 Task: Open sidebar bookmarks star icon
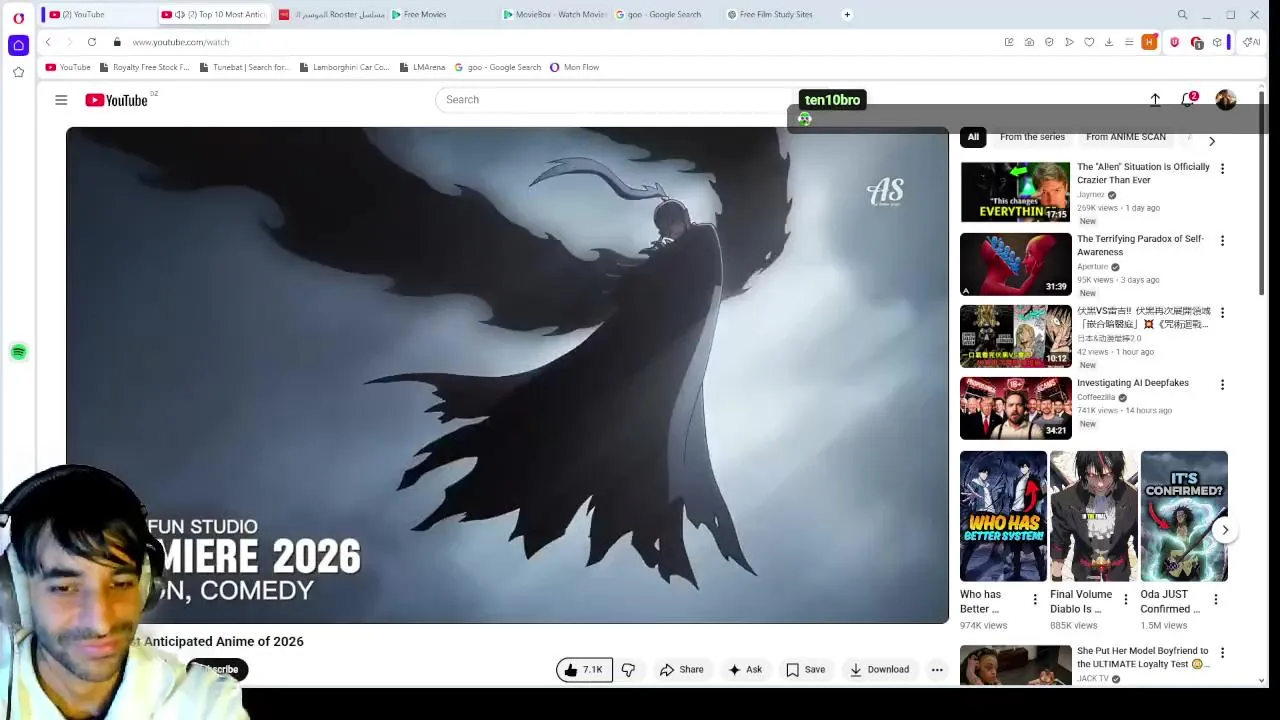pos(18,72)
